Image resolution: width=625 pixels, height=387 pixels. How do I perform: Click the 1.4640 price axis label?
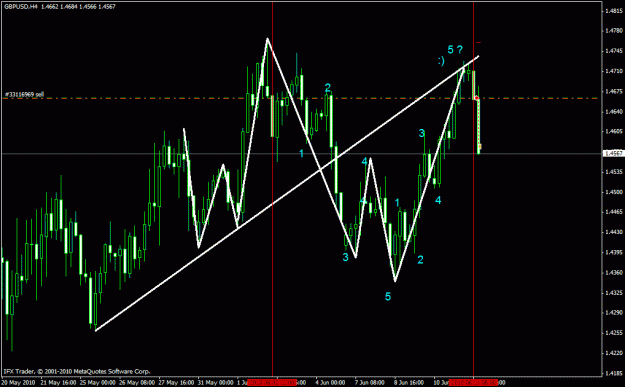[614, 112]
